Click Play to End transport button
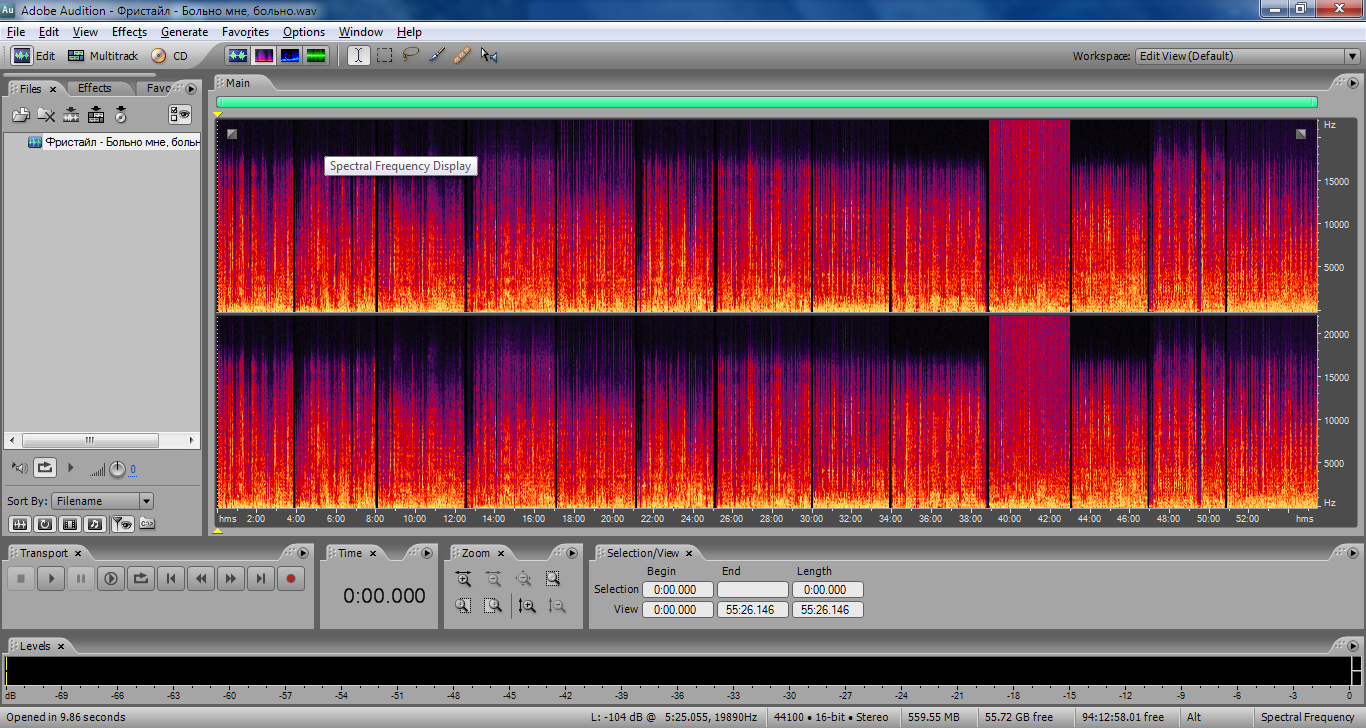The image size is (1366, 728). (111, 578)
